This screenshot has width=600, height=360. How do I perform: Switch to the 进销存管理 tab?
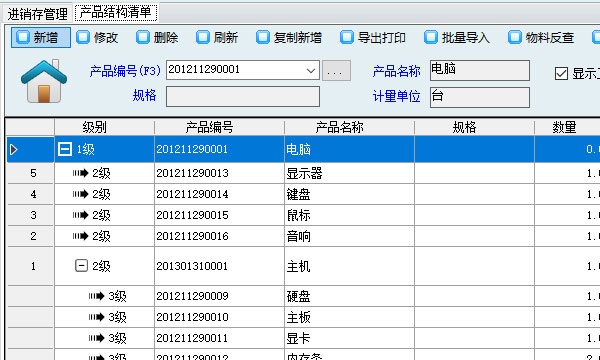point(38,14)
